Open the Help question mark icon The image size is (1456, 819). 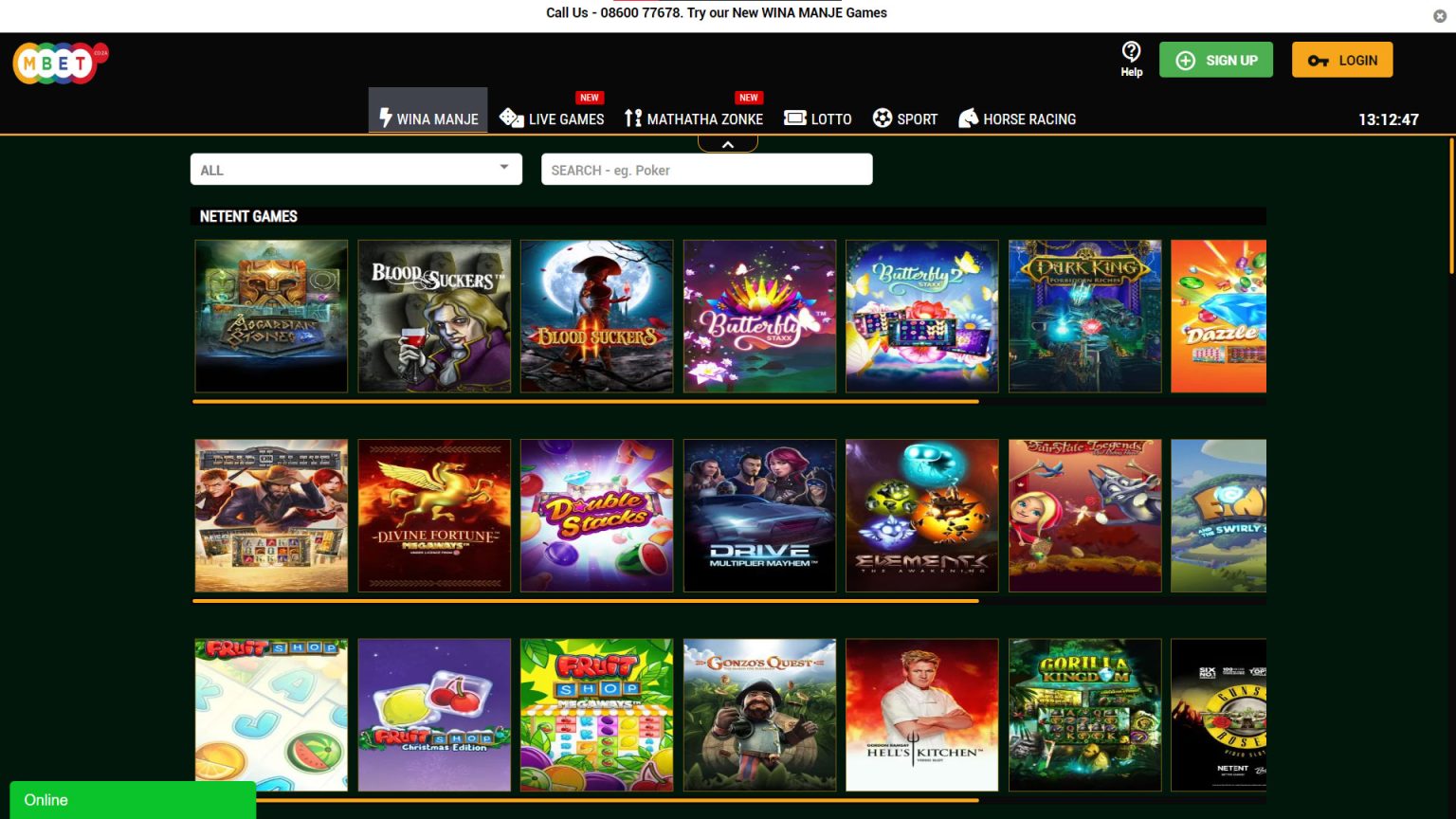[x=1131, y=52]
